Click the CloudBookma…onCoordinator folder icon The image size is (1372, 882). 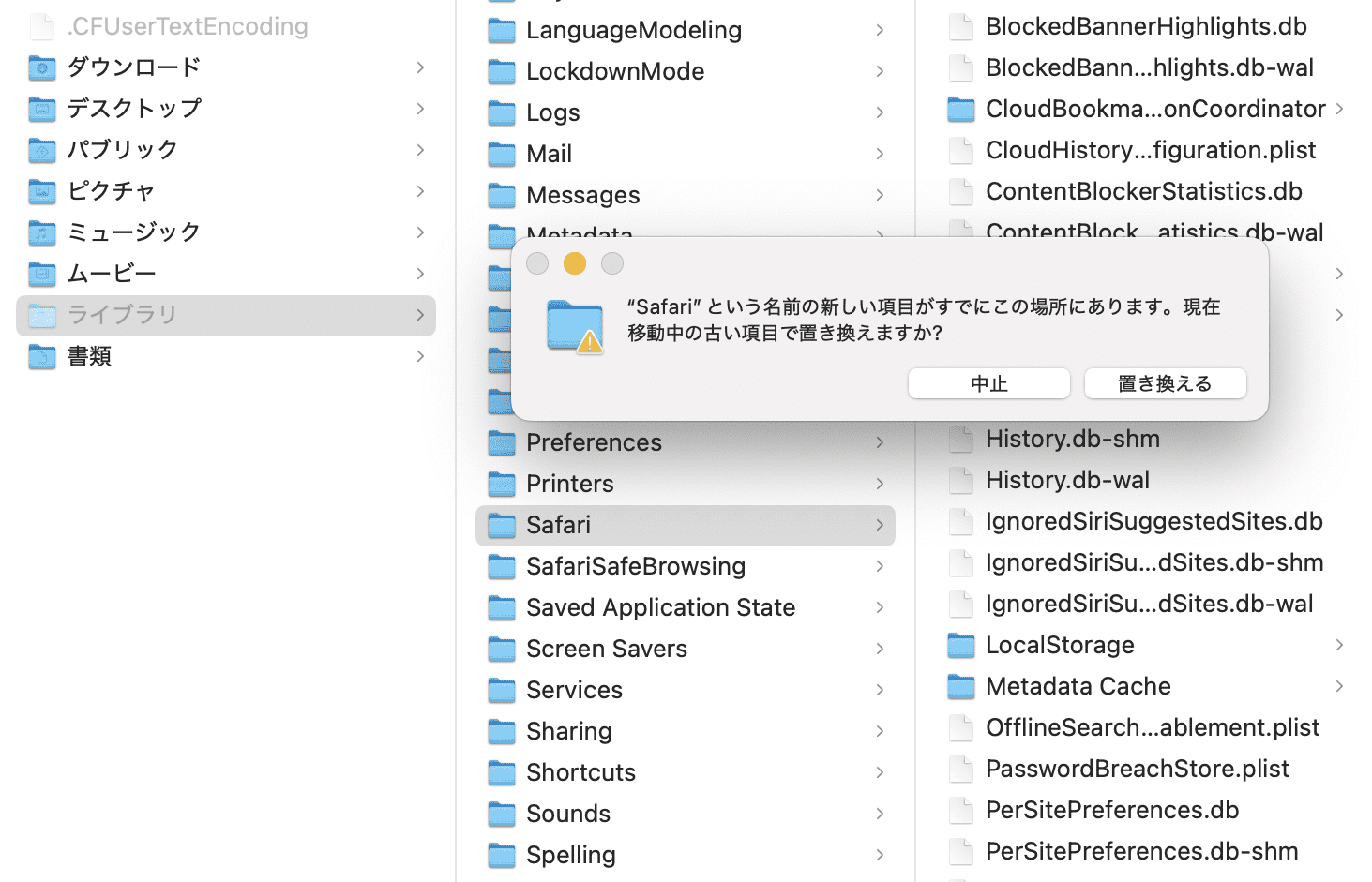pos(961,109)
